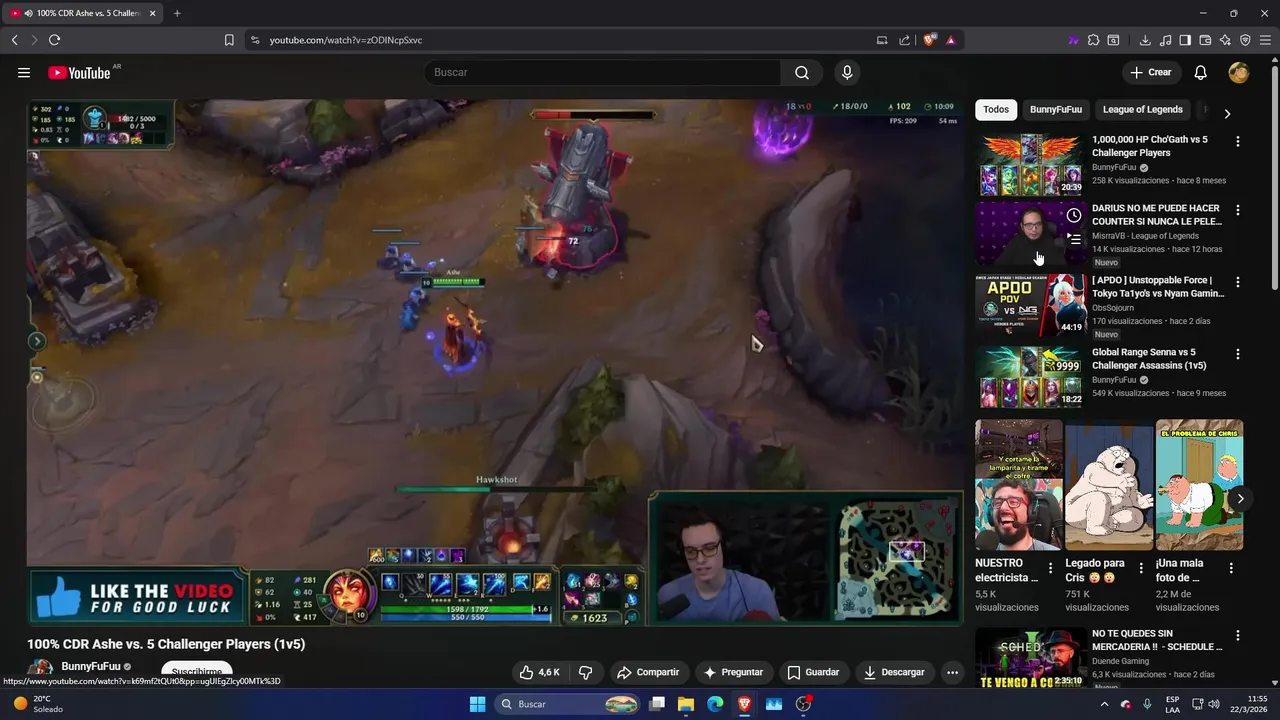
Task: Dislike the video with thumbs down
Action: pyautogui.click(x=586, y=672)
